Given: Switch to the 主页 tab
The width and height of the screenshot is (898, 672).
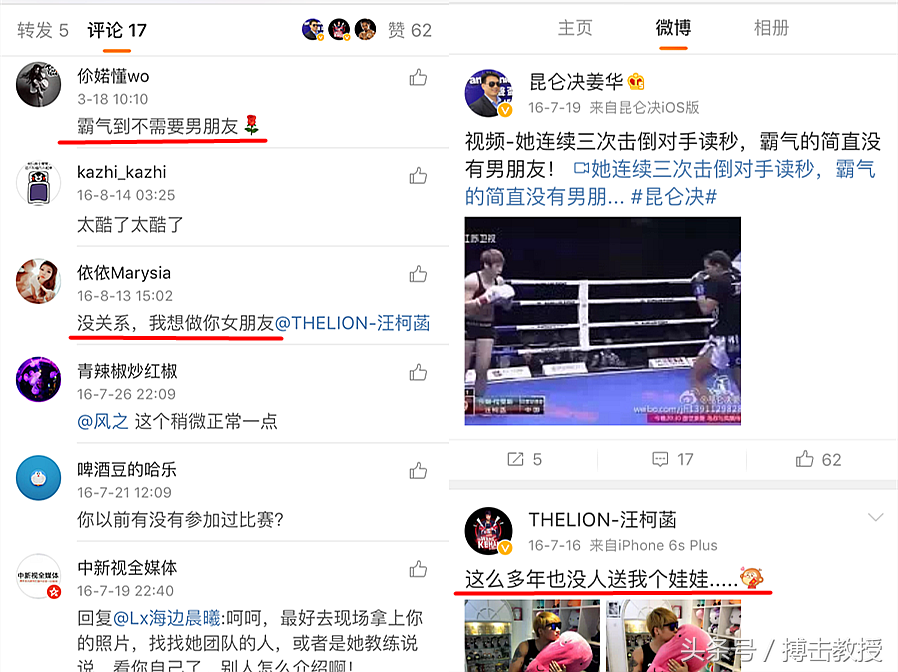Looking at the screenshot, I should click(575, 27).
